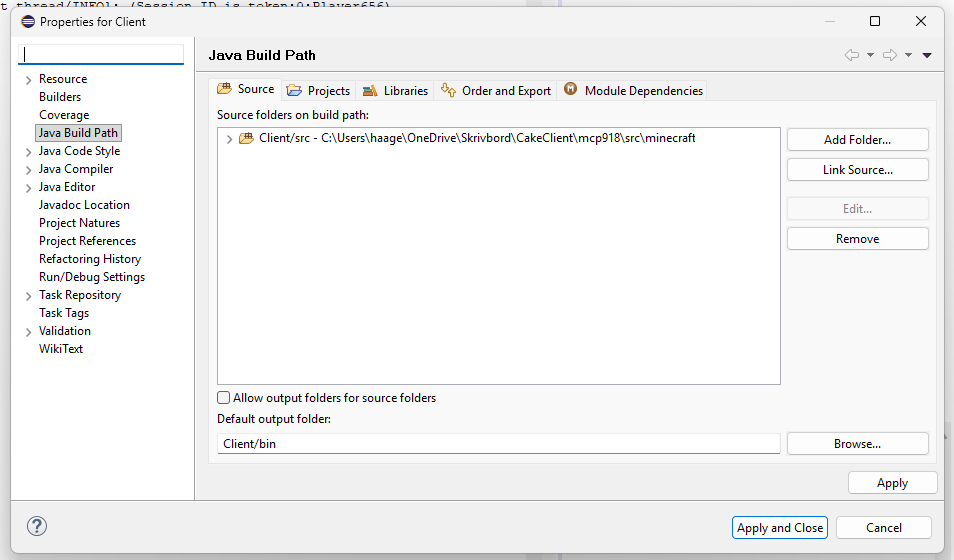The height and width of the screenshot is (560, 954).
Task: Select Project Natures in tree
Action: (x=79, y=223)
